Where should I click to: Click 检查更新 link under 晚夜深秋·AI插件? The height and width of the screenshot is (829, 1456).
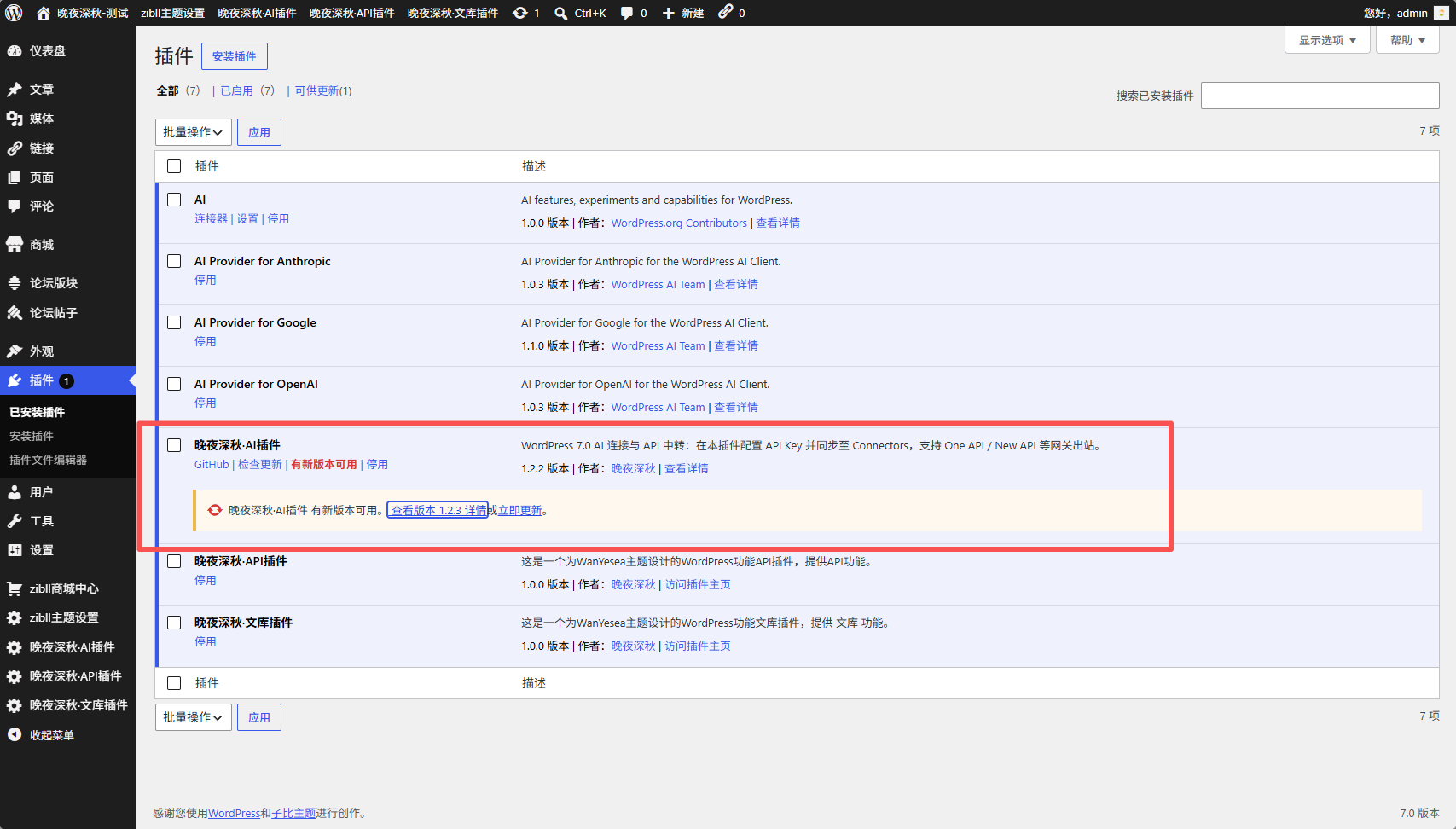pos(260,464)
